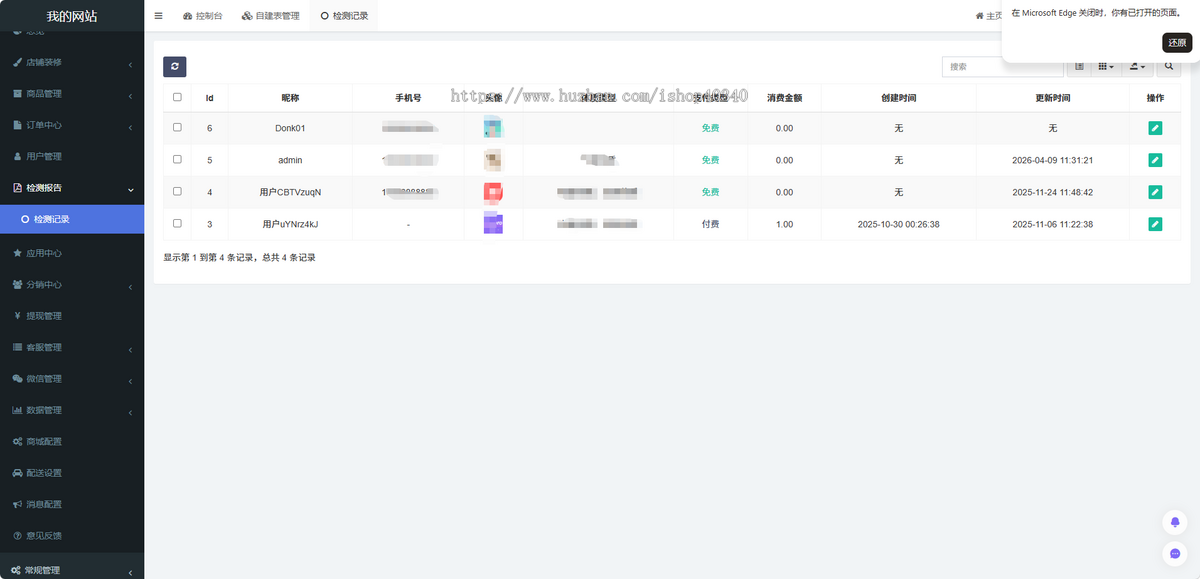Click the 手机号 column header
This screenshot has height=579, width=1200.
click(408, 98)
